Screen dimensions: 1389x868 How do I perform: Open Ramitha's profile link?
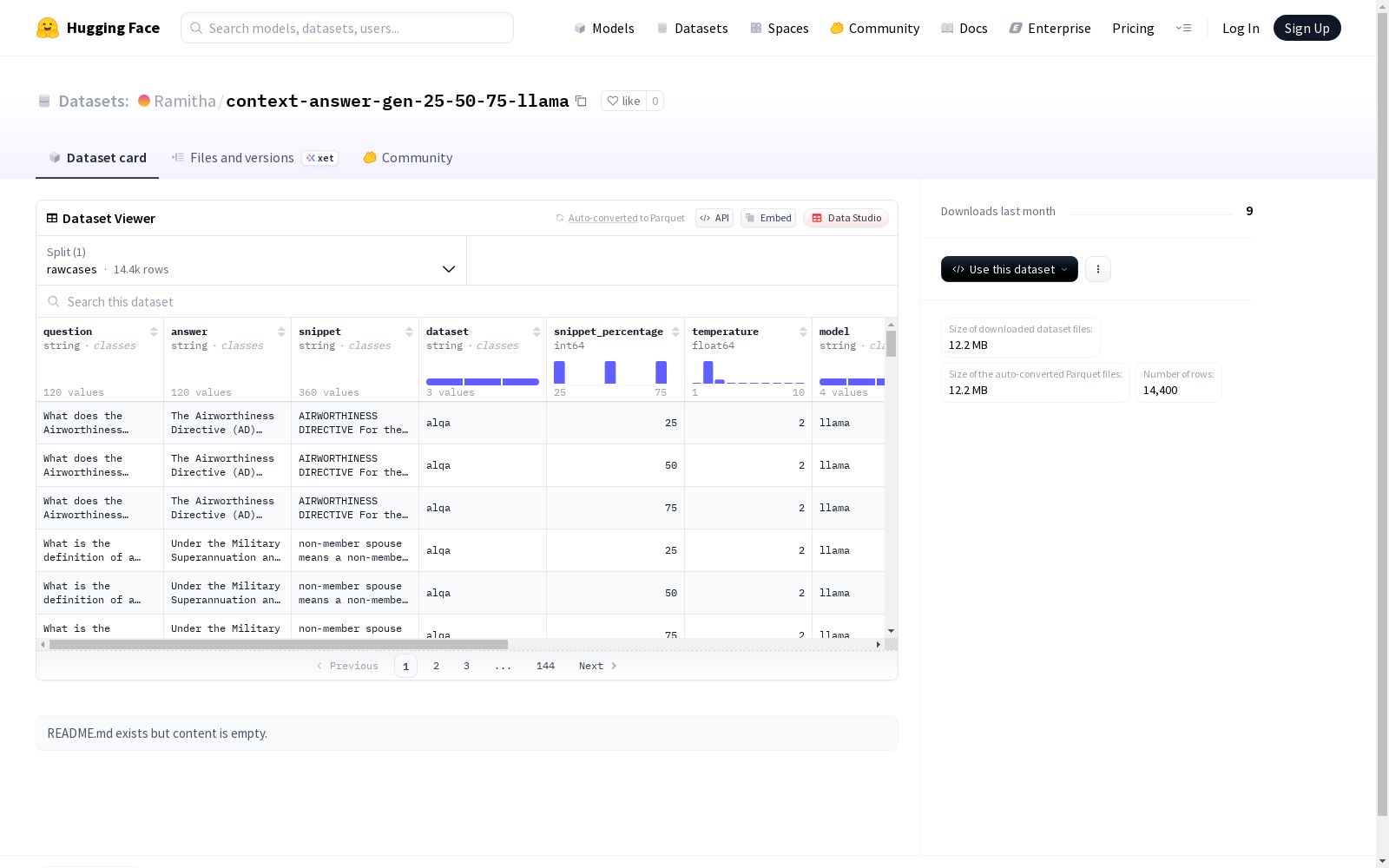click(x=185, y=101)
